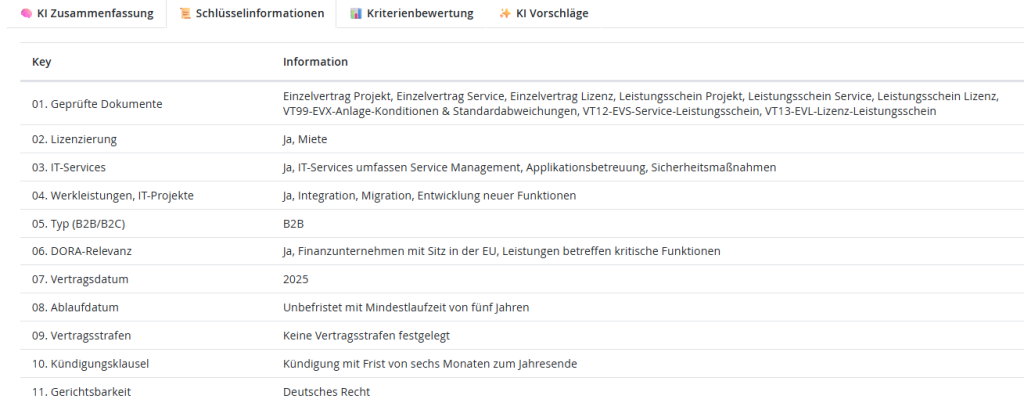Click the scroll icon beside Schlüsselinformationen

point(185,14)
